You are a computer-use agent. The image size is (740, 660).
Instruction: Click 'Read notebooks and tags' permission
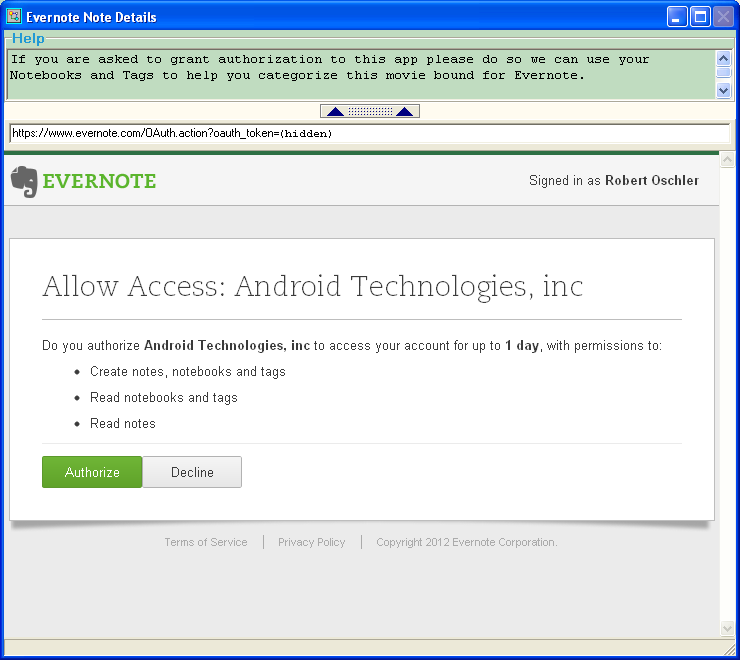pyautogui.click(x=164, y=398)
